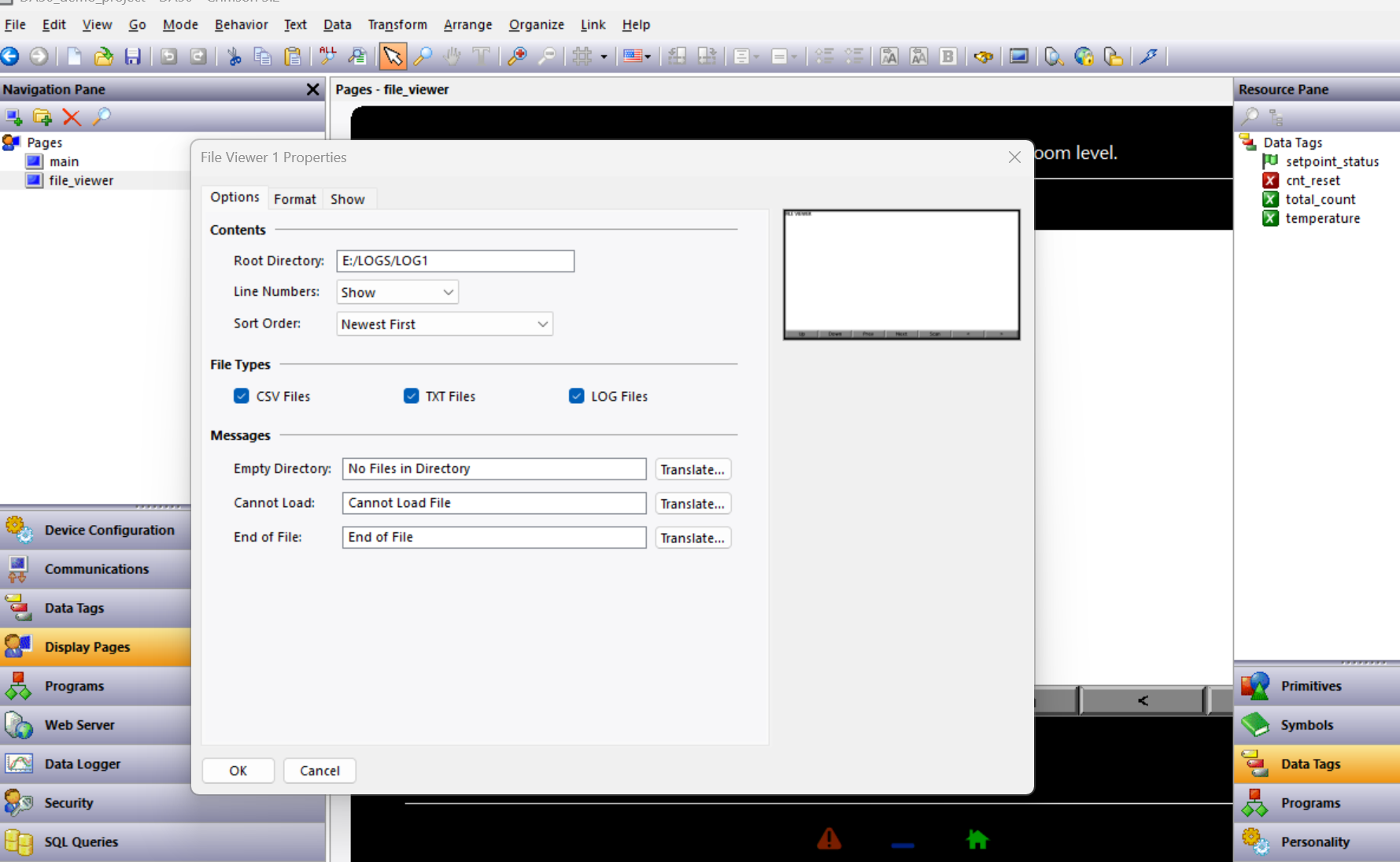1400x862 pixels.
Task: Click the Root Directory input field
Action: tap(455, 261)
